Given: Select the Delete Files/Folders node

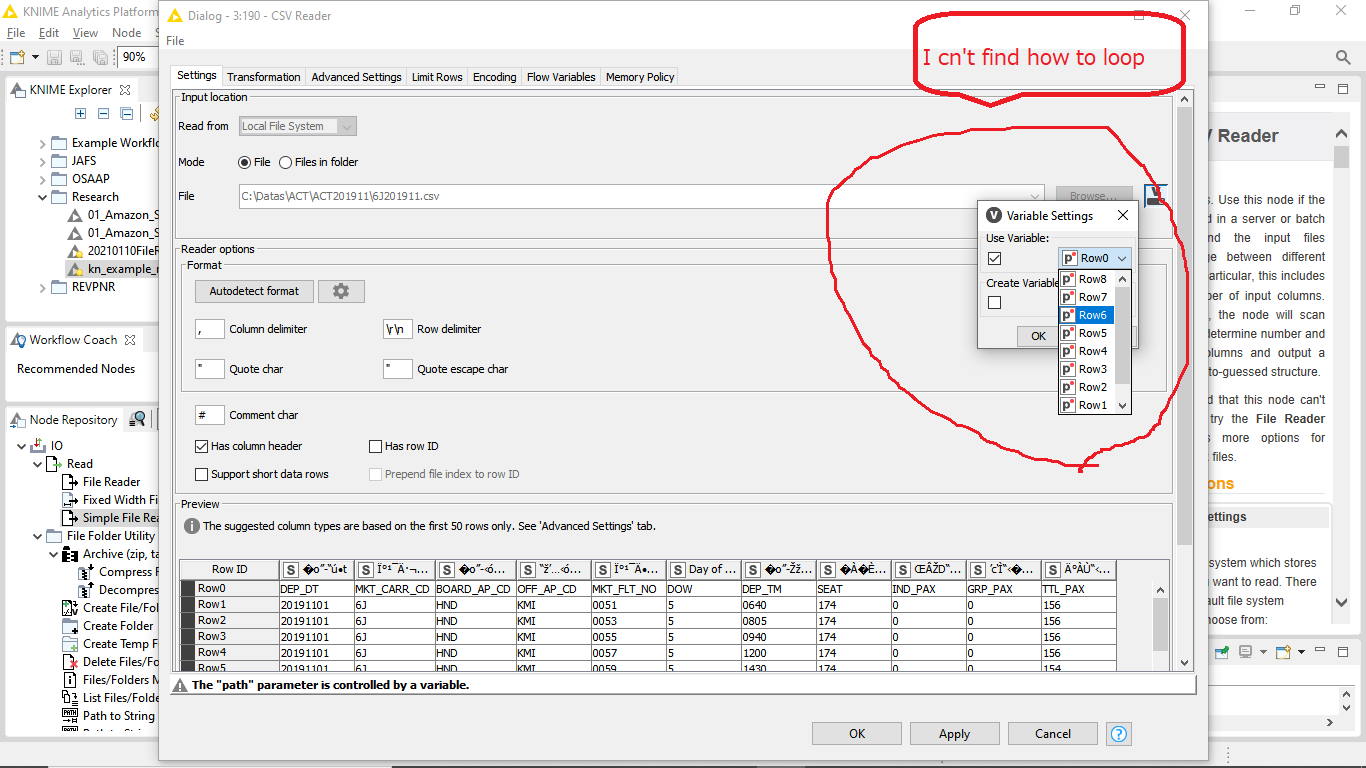Looking at the screenshot, I should coord(110,661).
